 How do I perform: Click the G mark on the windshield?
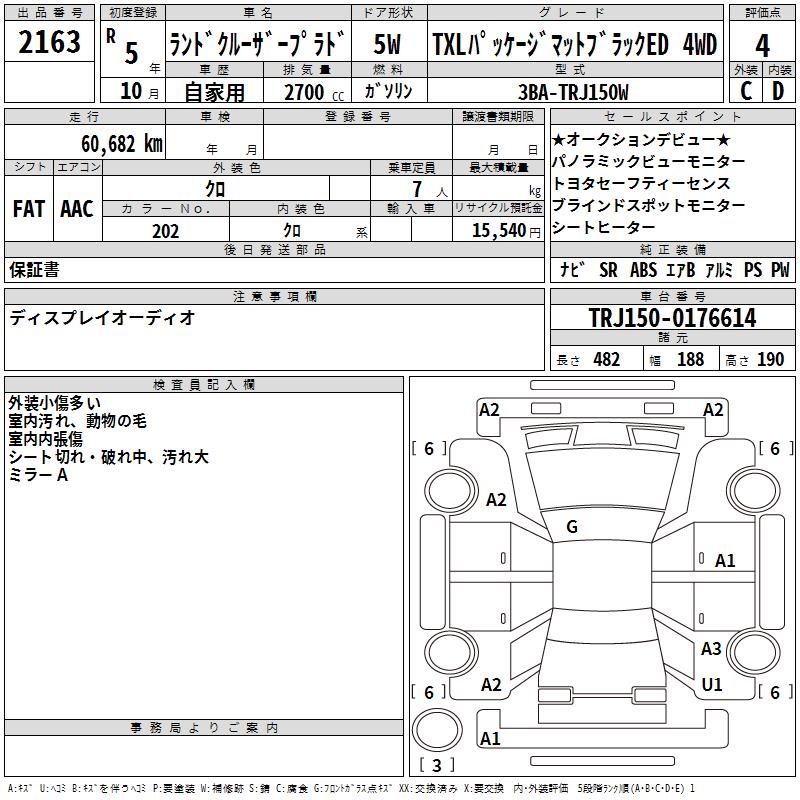coord(572,527)
